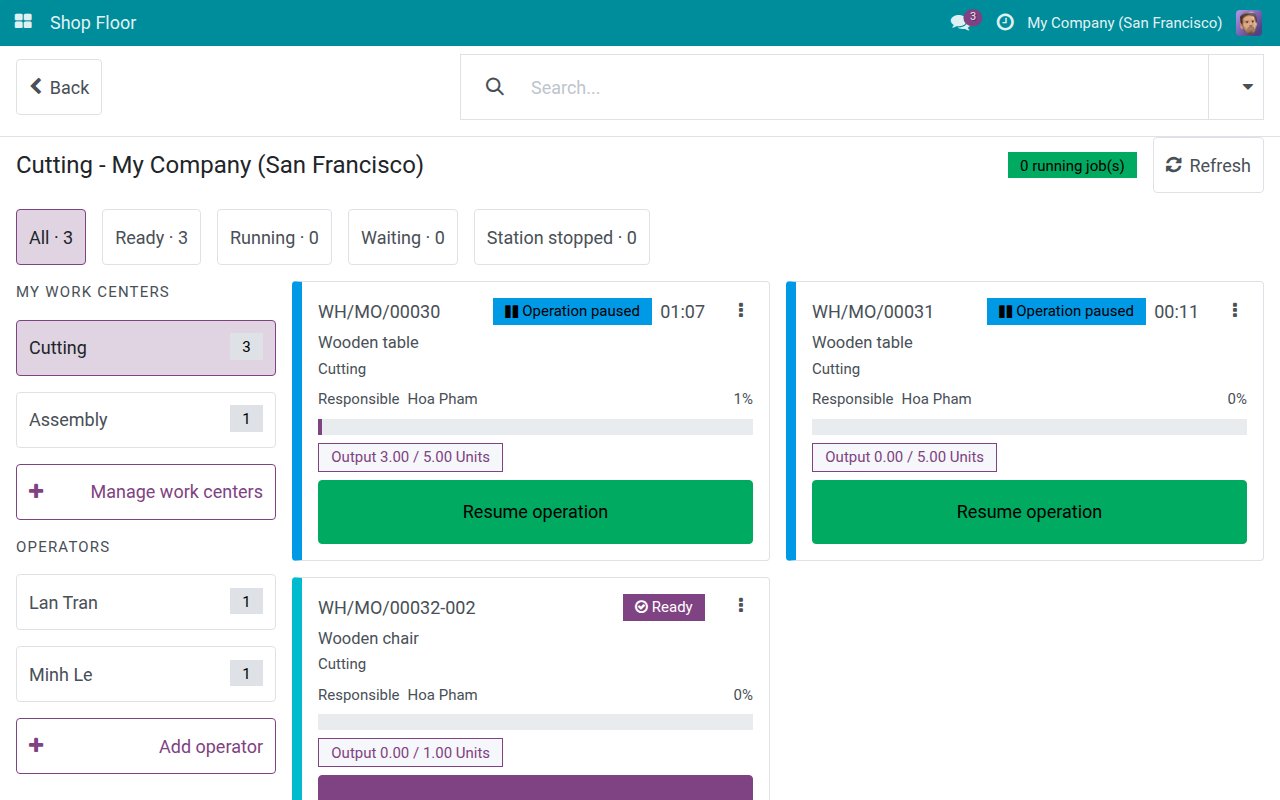The width and height of the screenshot is (1280, 800).
Task: Open the My Company (San Francisco) switcher
Action: coord(1124,22)
